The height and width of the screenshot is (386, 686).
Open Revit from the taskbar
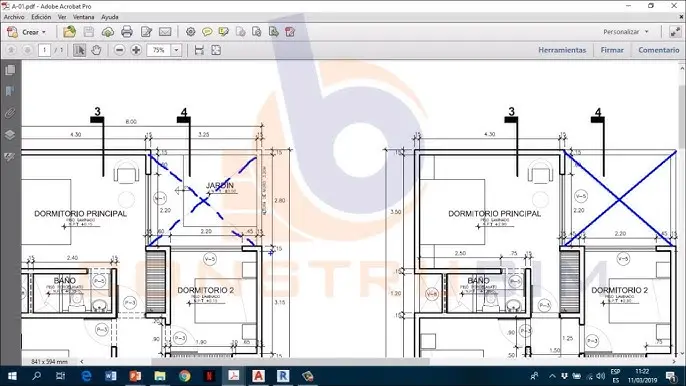[283, 376]
